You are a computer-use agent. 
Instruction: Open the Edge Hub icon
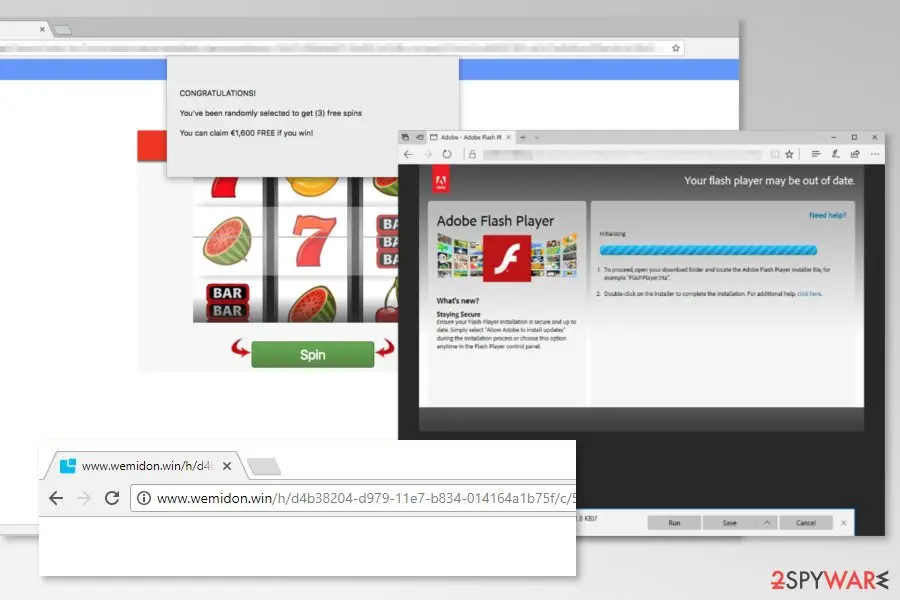click(816, 154)
